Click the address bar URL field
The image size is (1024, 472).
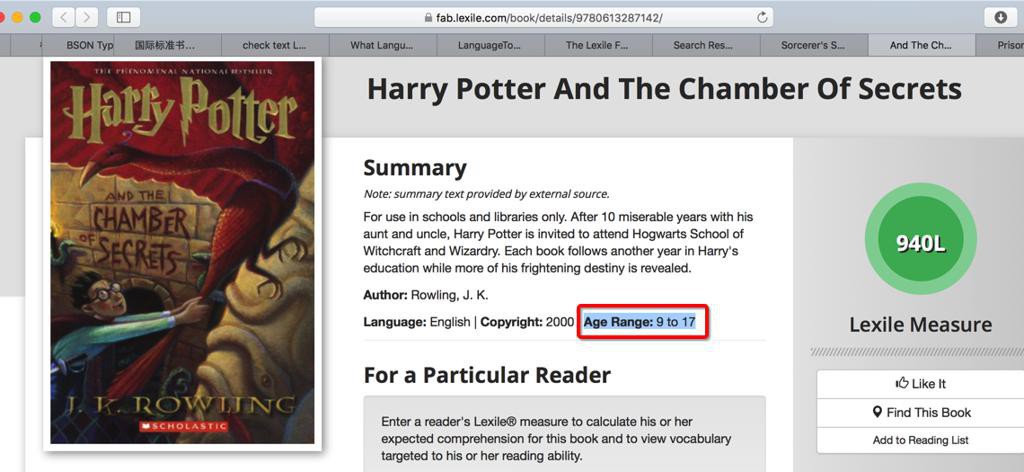click(543, 18)
